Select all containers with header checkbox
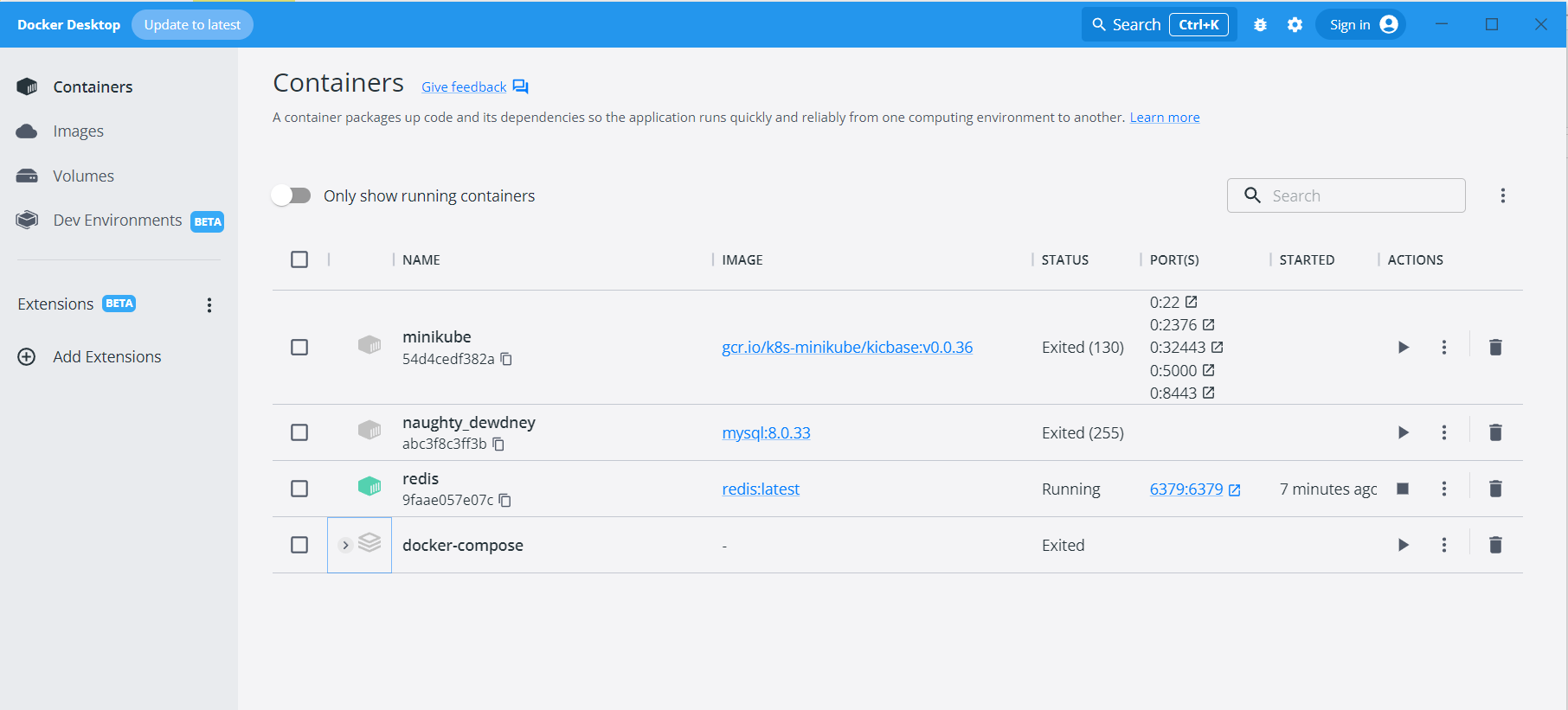 [299, 259]
